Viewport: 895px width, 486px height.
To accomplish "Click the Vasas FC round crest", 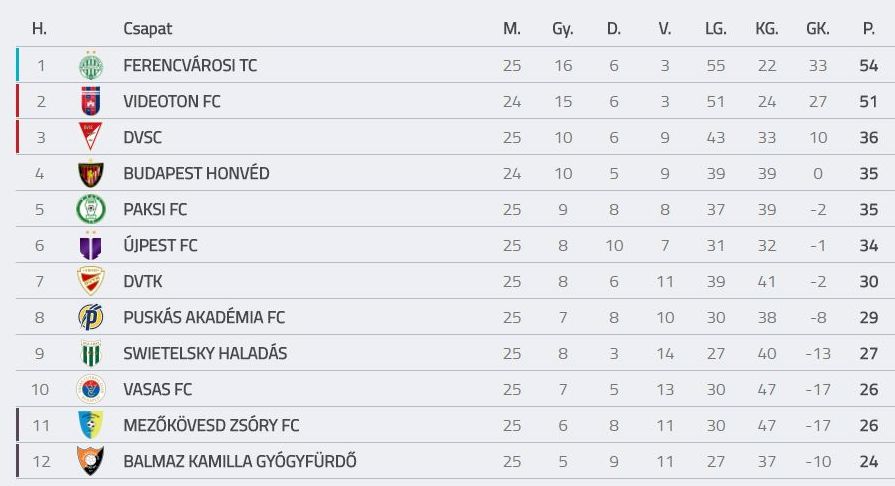I will tap(91, 389).
